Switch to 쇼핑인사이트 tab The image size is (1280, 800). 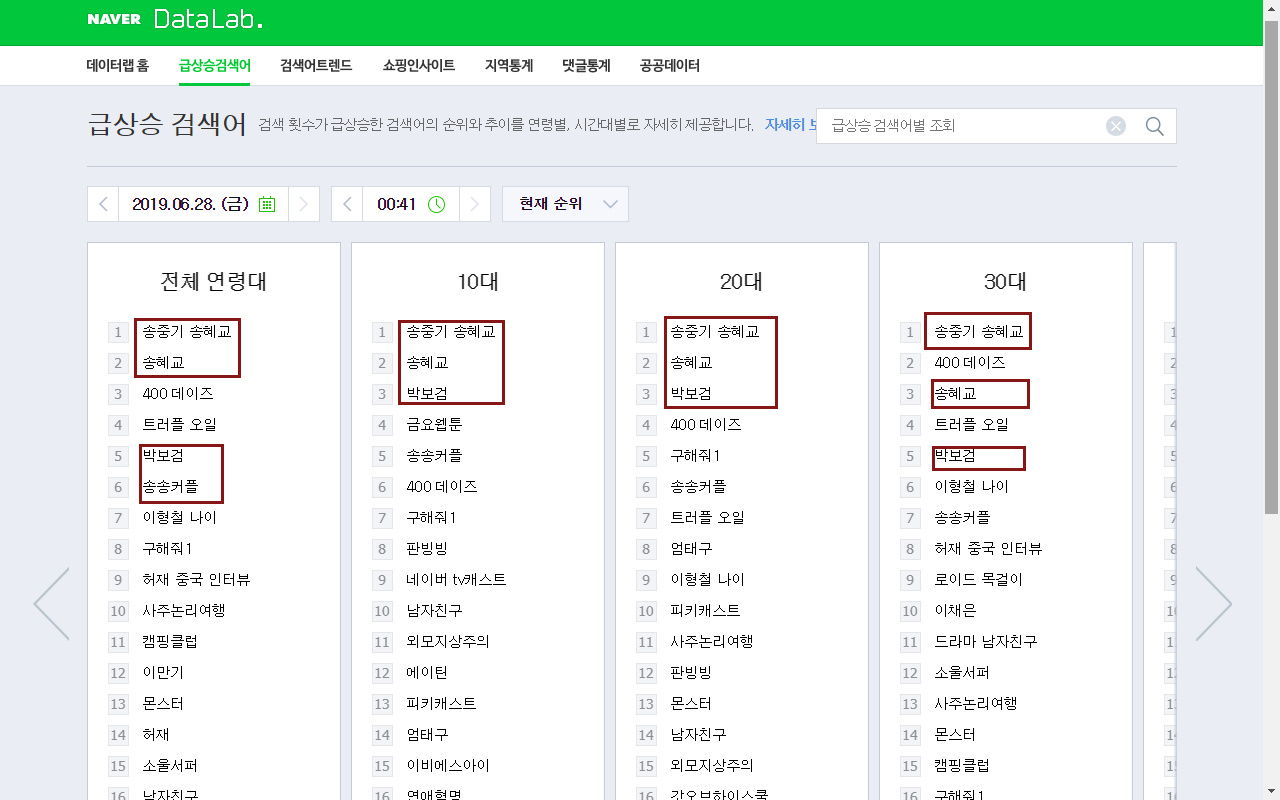point(418,66)
